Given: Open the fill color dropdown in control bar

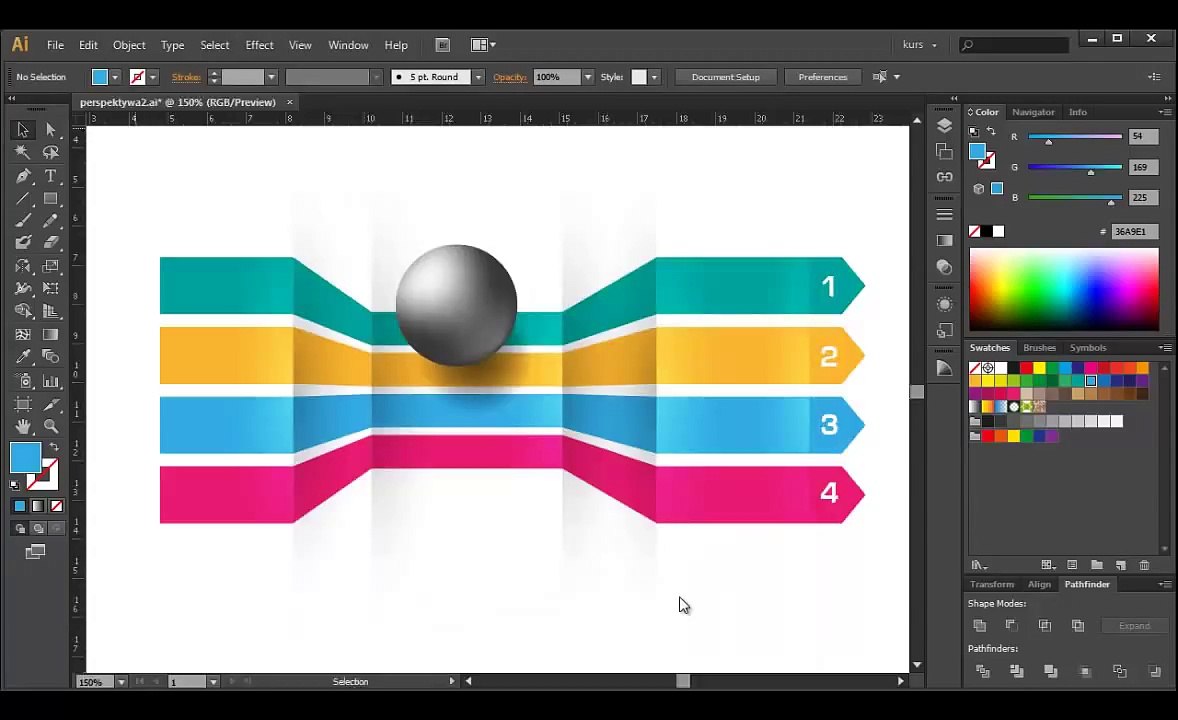Looking at the screenshot, I should click(x=115, y=77).
